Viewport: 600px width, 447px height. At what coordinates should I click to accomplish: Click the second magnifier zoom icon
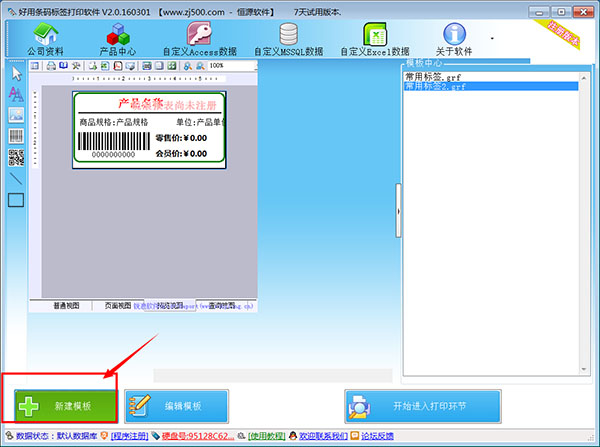point(201,66)
